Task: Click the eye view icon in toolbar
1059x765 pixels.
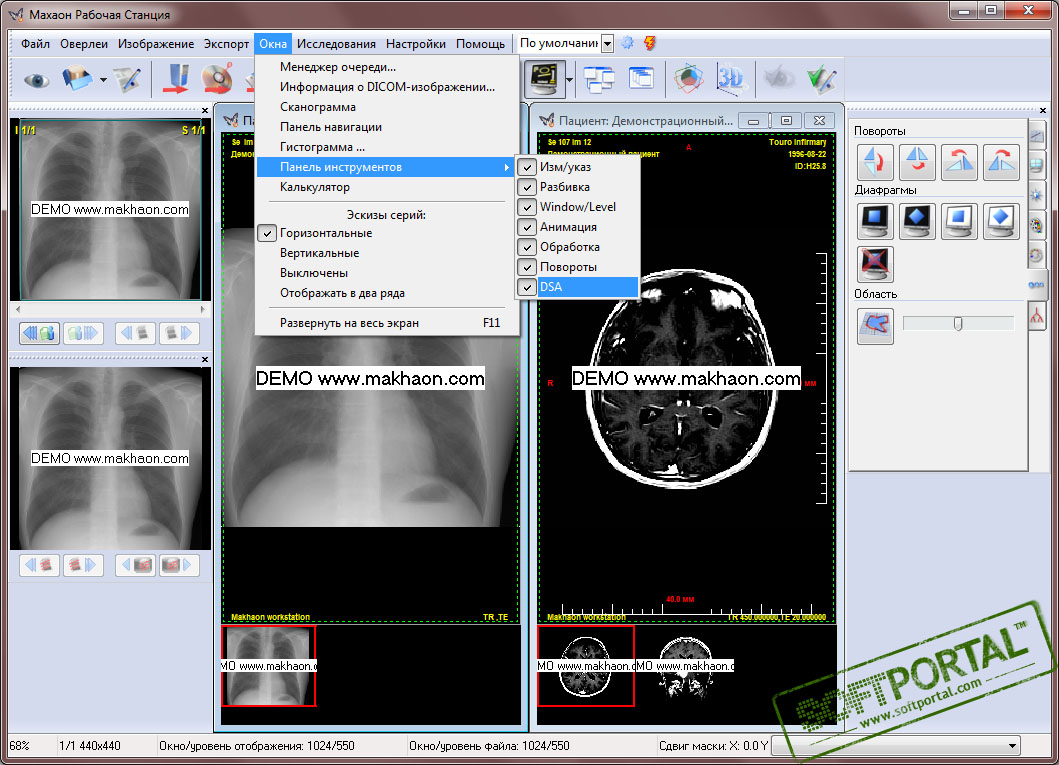Action: [36, 80]
